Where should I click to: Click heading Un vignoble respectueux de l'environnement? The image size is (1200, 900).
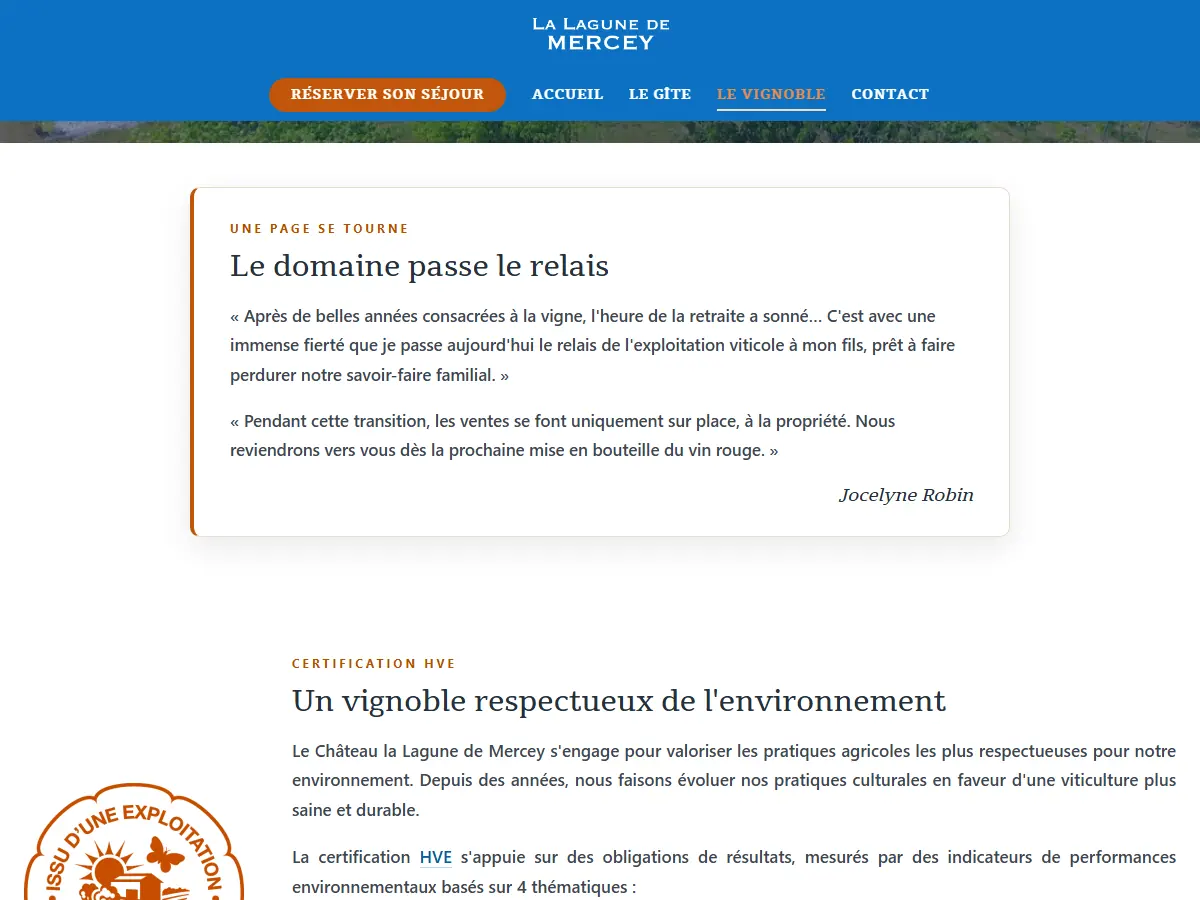click(x=619, y=701)
